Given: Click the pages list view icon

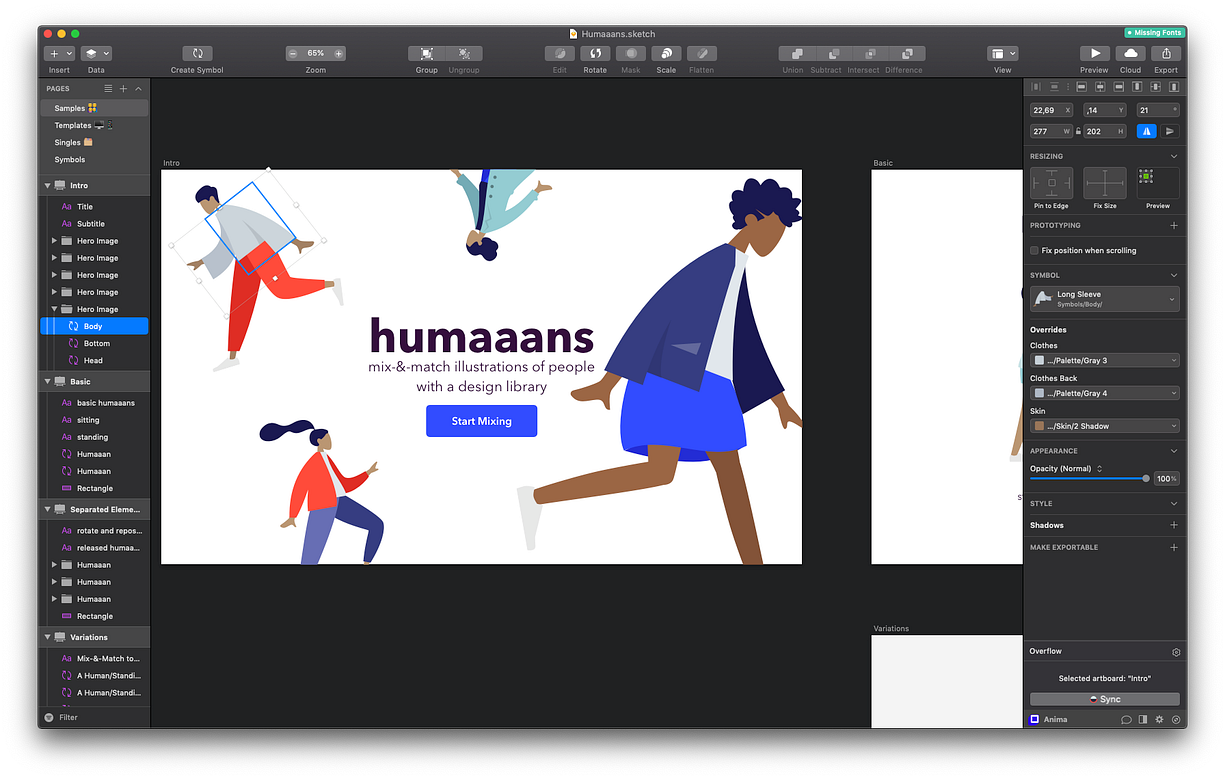Looking at the screenshot, I should [x=108, y=88].
